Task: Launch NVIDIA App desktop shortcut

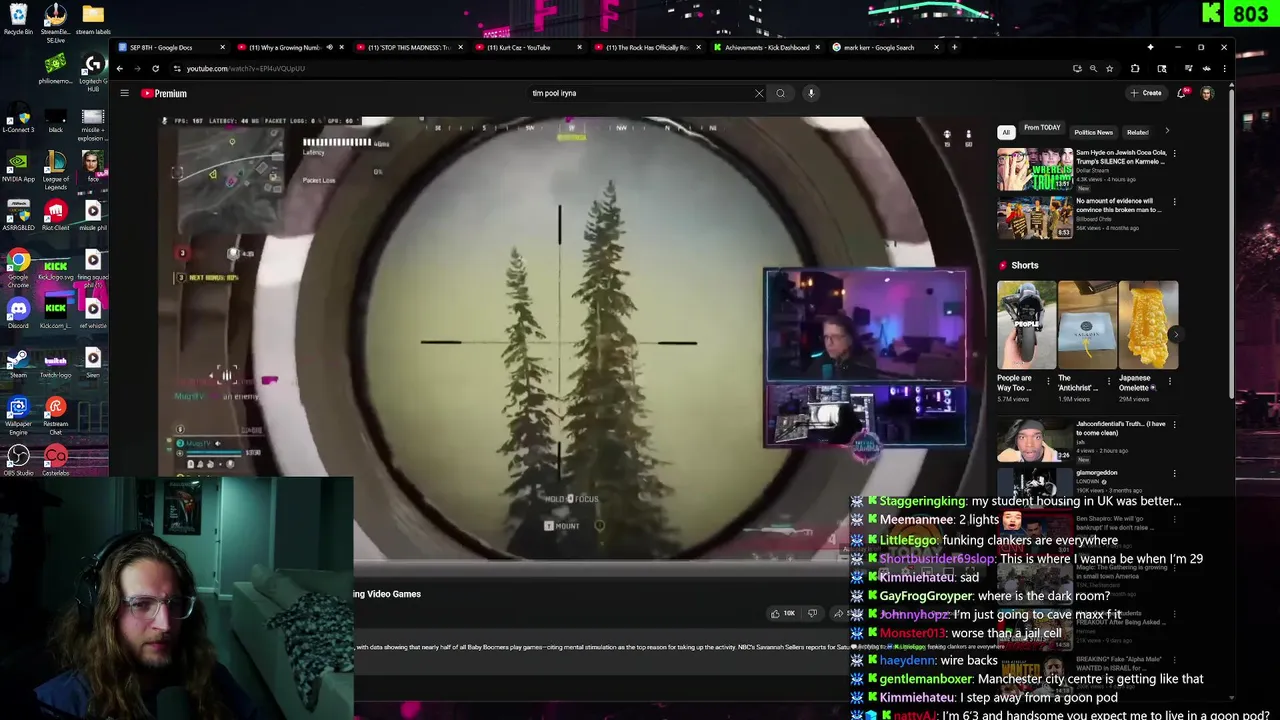Action: tap(18, 166)
